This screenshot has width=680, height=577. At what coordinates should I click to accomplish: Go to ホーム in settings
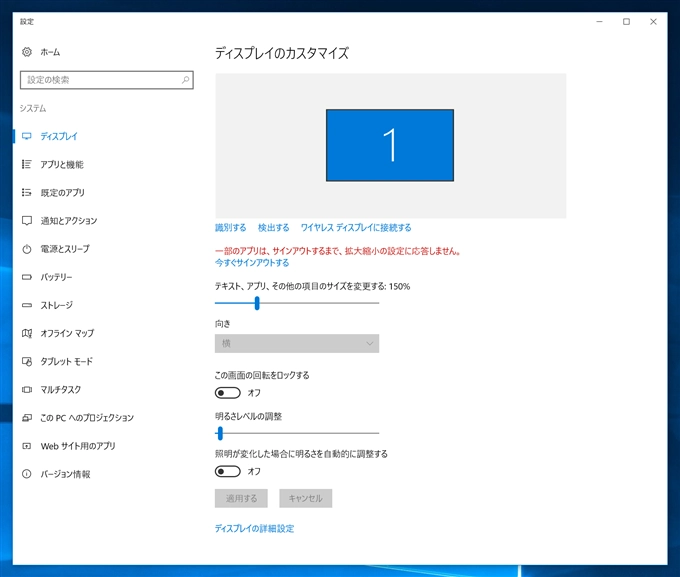pyautogui.click(x=50, y=52)
